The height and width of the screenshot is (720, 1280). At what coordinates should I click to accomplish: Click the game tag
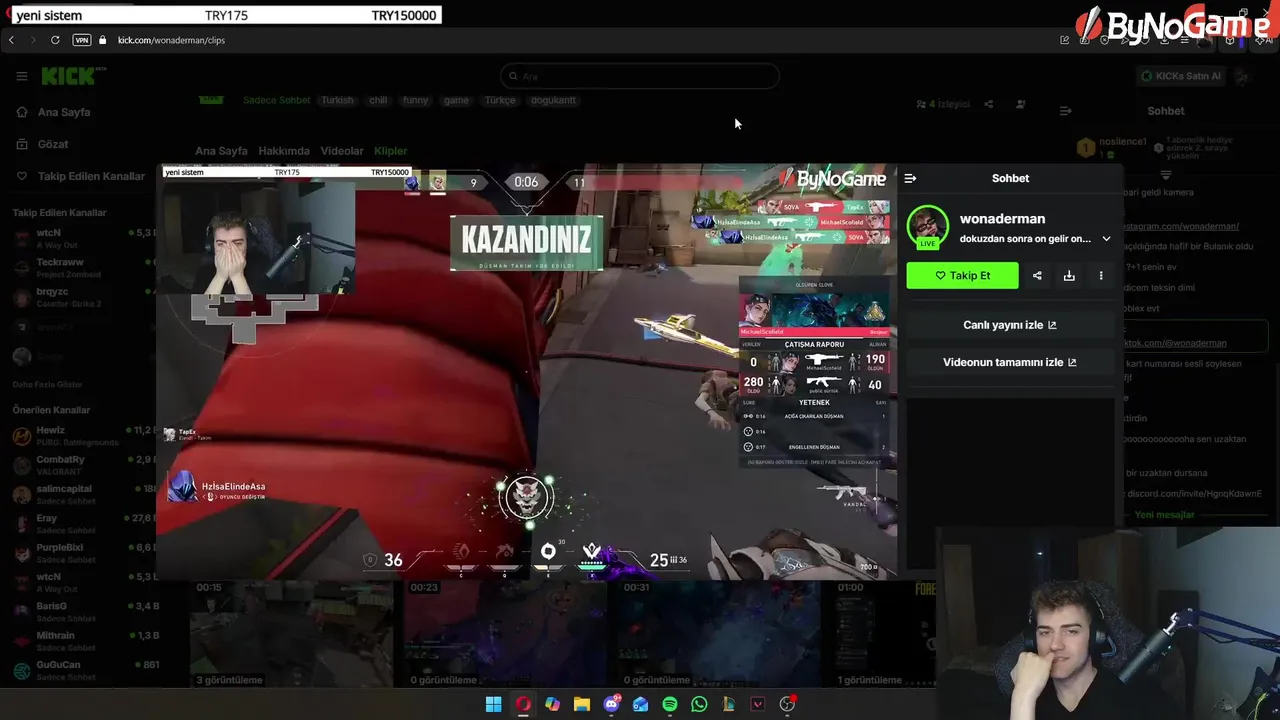(456, 100)
